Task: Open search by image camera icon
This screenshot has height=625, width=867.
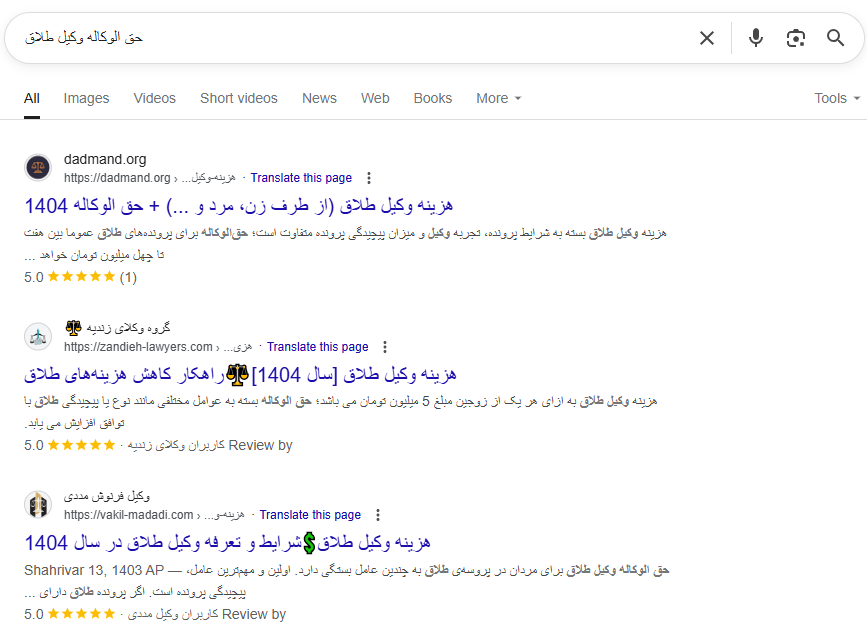Action: (x=796, y=38)
